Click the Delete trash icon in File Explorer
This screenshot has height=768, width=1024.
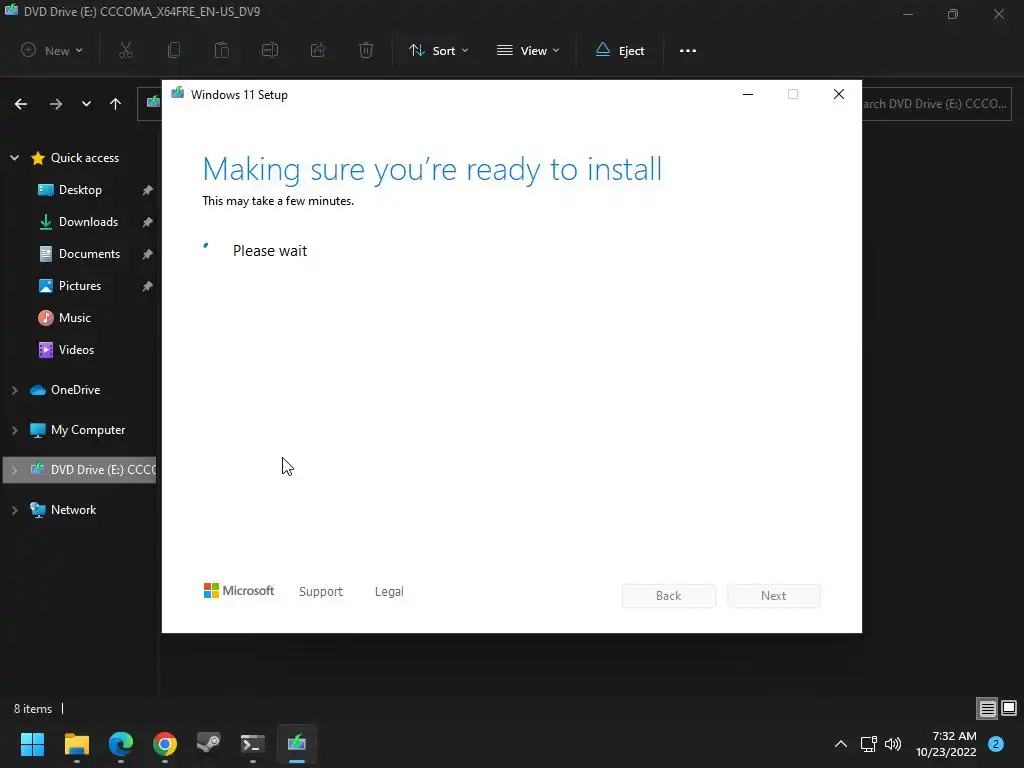(x=366, y=50)
